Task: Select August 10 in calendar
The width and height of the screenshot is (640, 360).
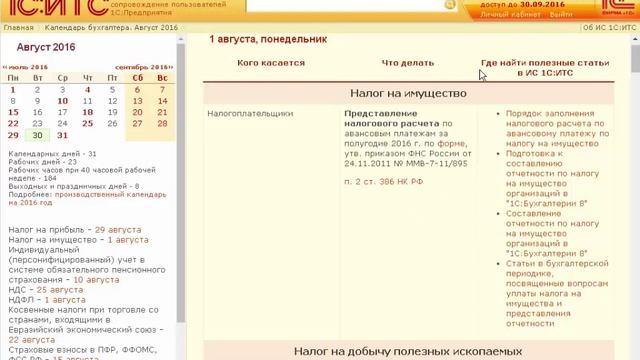Action: click(62, 101)
